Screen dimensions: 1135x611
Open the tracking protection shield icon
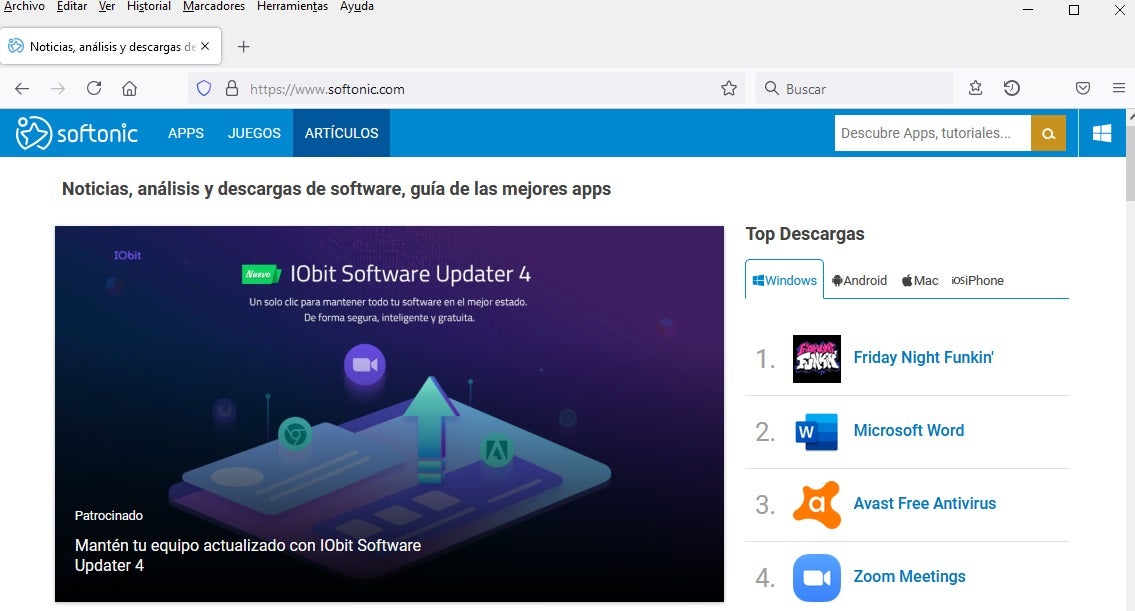(x=204, y=88)
